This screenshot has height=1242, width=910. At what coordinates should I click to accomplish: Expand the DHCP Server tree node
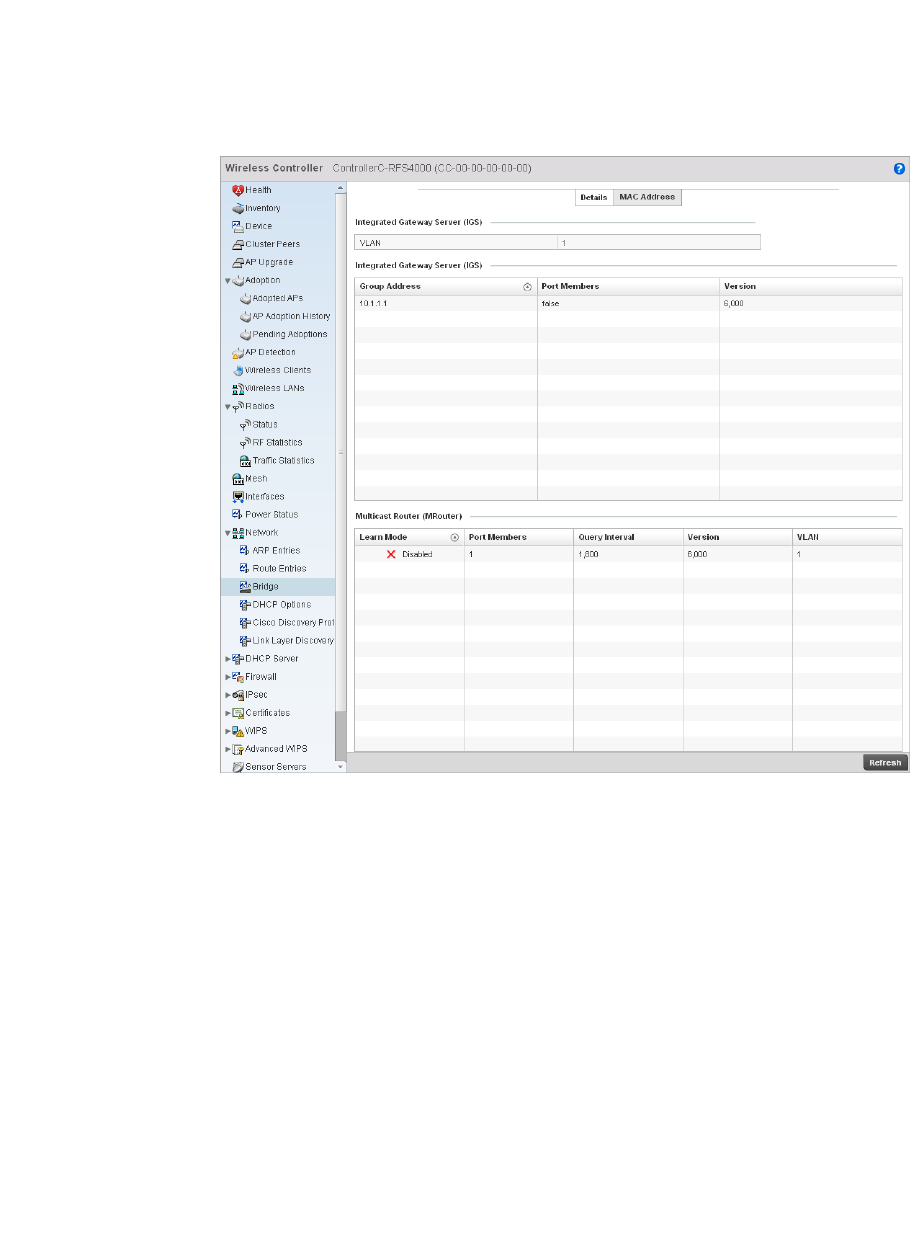[227, 659]
